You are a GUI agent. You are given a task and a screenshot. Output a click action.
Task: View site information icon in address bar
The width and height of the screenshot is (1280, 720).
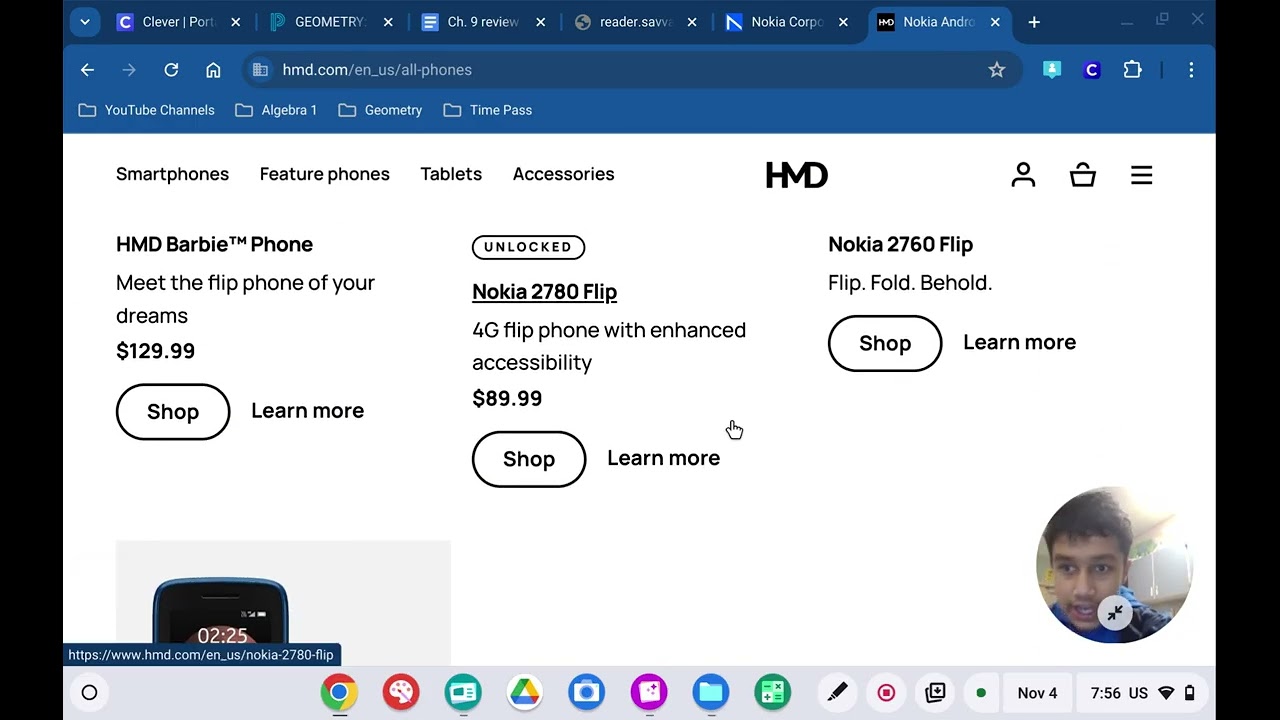pos(260,70)
